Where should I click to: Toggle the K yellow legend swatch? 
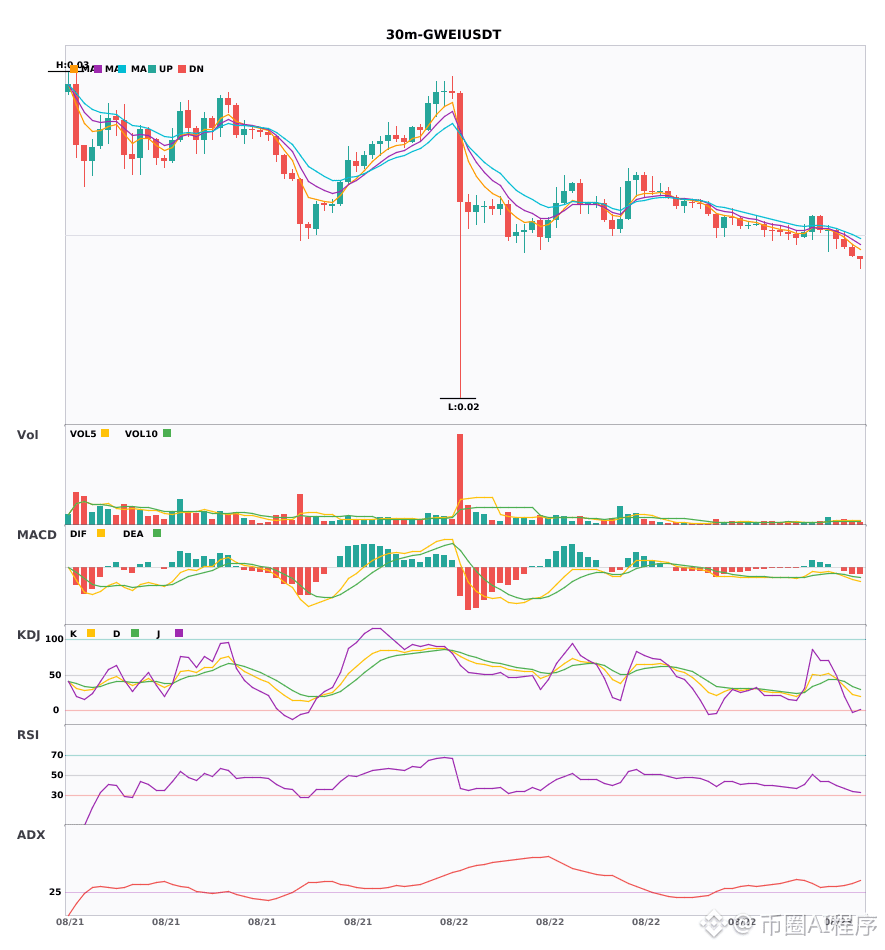click(x=91, y=633)
